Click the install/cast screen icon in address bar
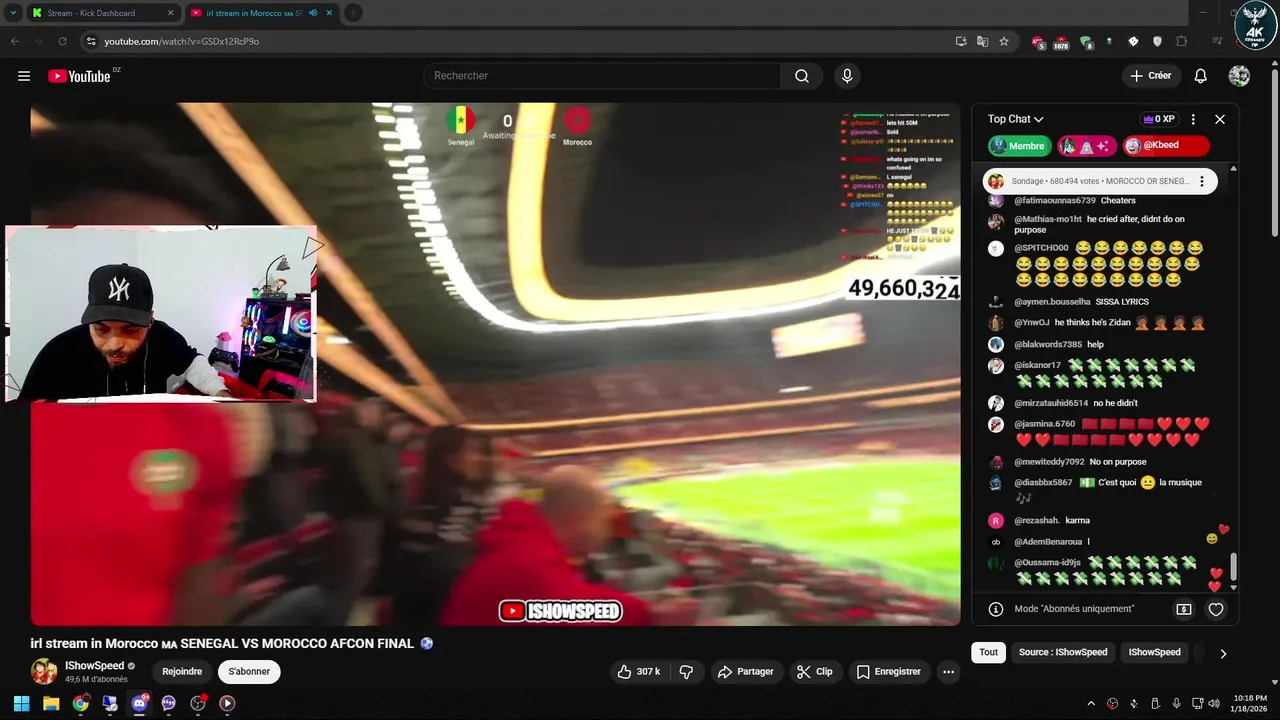 pos(961,41)
